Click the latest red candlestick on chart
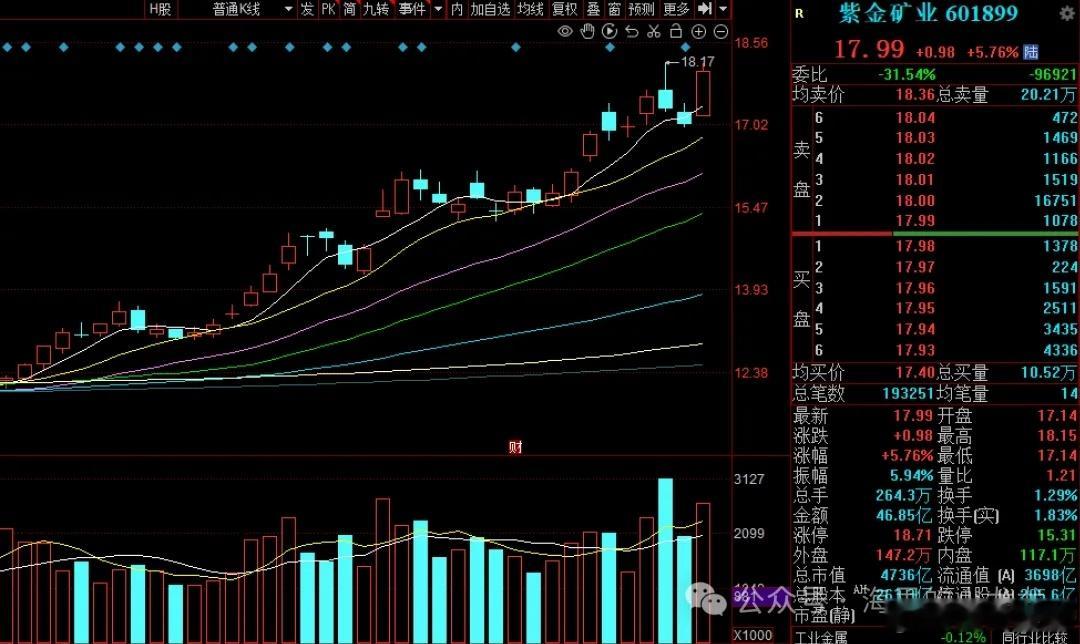The width and height of the screenshot is (1080, 644). 703,93
